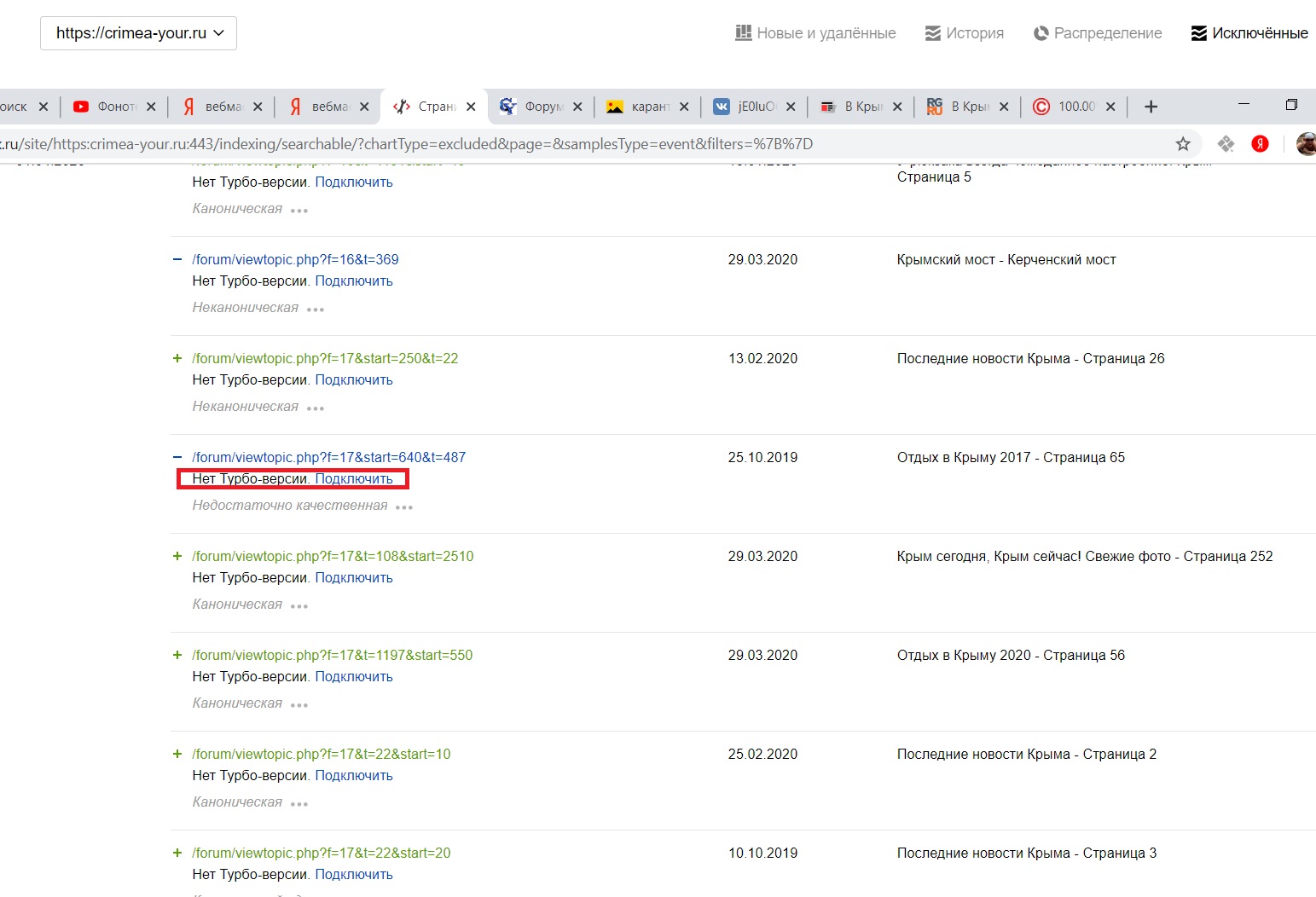The width and height of the screenshot is (1316, 897).
Task: Open link /forum/viewtopic.php?f=17&start=250&t=22
Action: click(325, 358)
